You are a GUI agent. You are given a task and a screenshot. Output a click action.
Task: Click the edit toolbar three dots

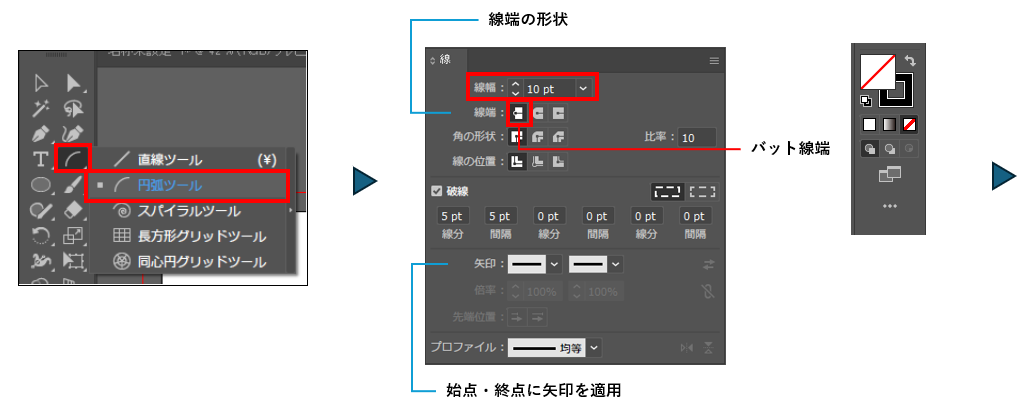(889, 205)
